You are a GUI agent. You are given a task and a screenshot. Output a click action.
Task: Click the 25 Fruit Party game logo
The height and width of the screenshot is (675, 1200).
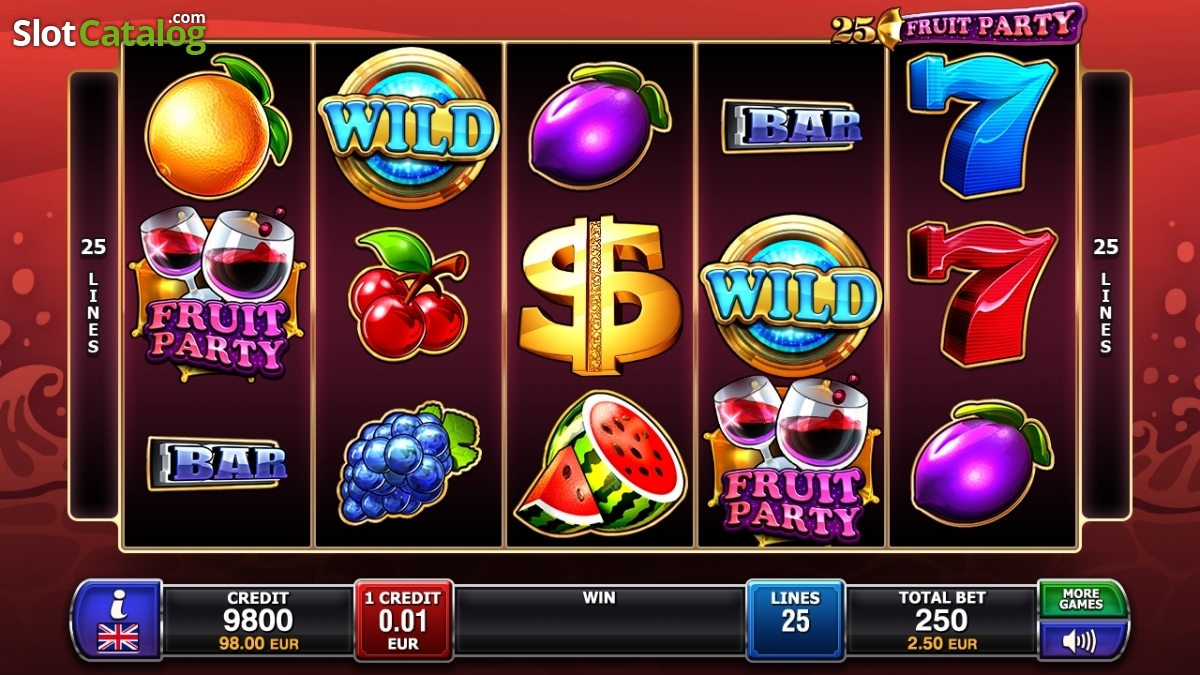click(957, 25)
